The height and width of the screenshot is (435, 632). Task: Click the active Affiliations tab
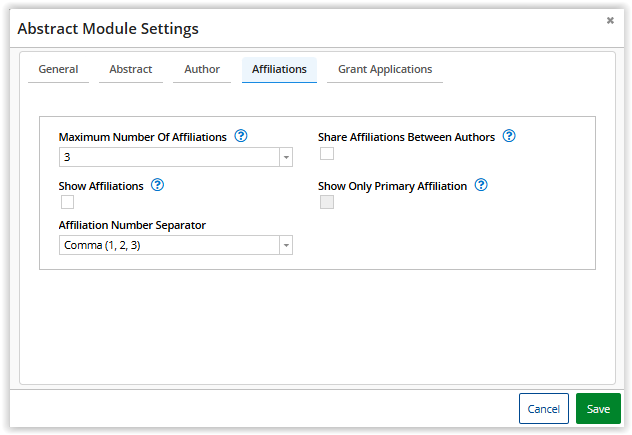tap(279, 70)
